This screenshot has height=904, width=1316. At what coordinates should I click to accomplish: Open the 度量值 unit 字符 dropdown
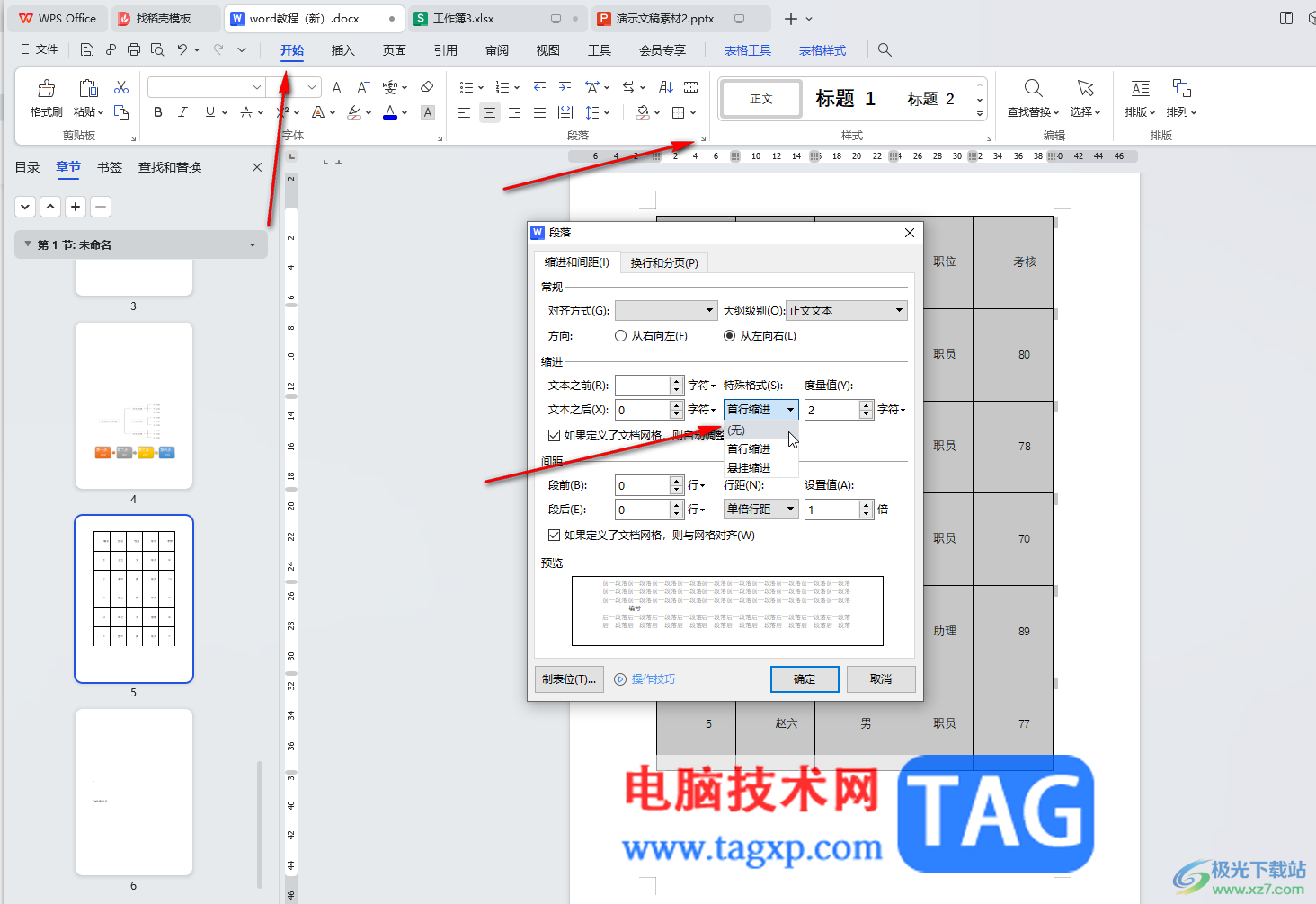[892, 410]
